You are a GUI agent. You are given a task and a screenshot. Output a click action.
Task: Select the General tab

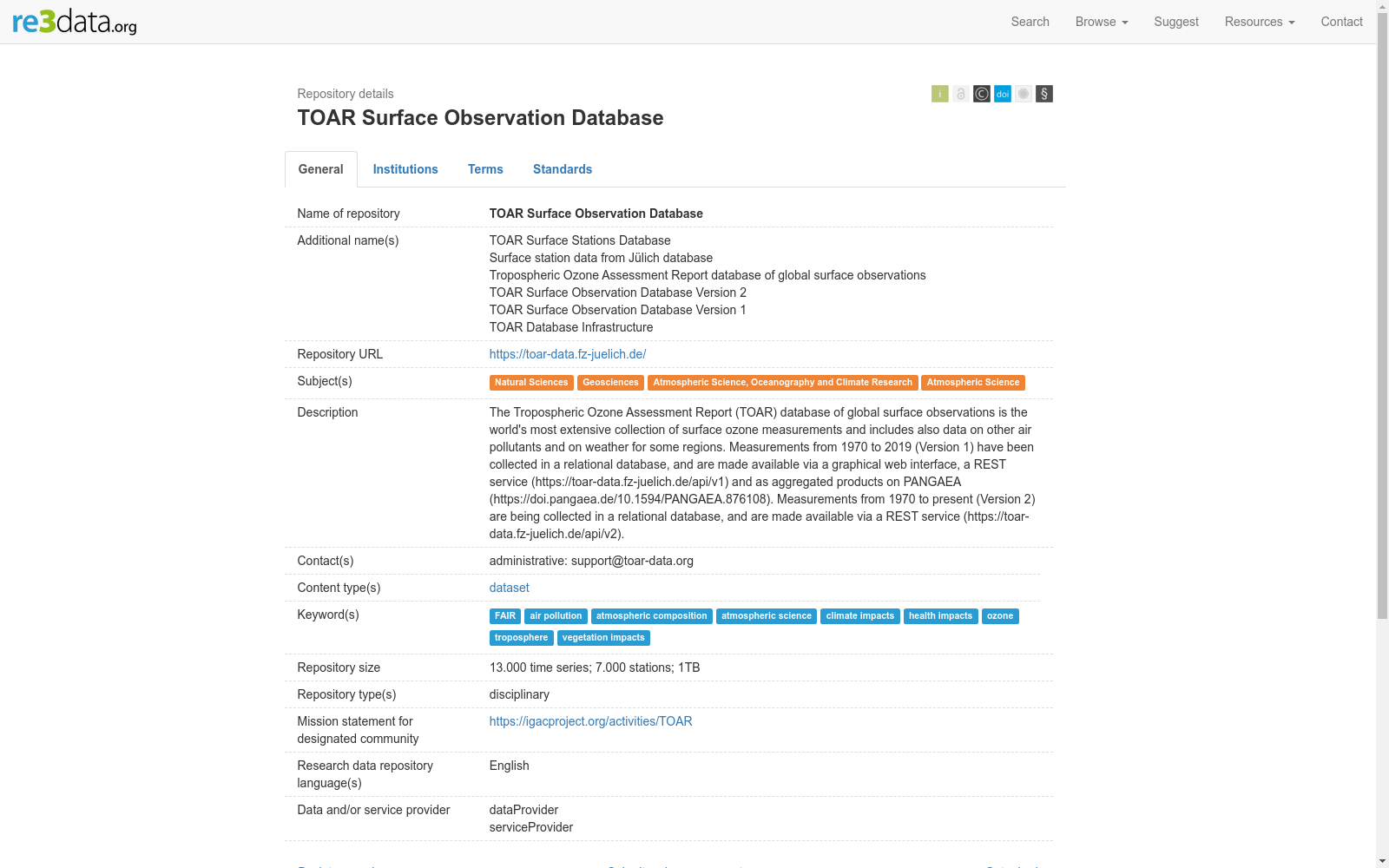pyautogui.click(x=321, y=169)
